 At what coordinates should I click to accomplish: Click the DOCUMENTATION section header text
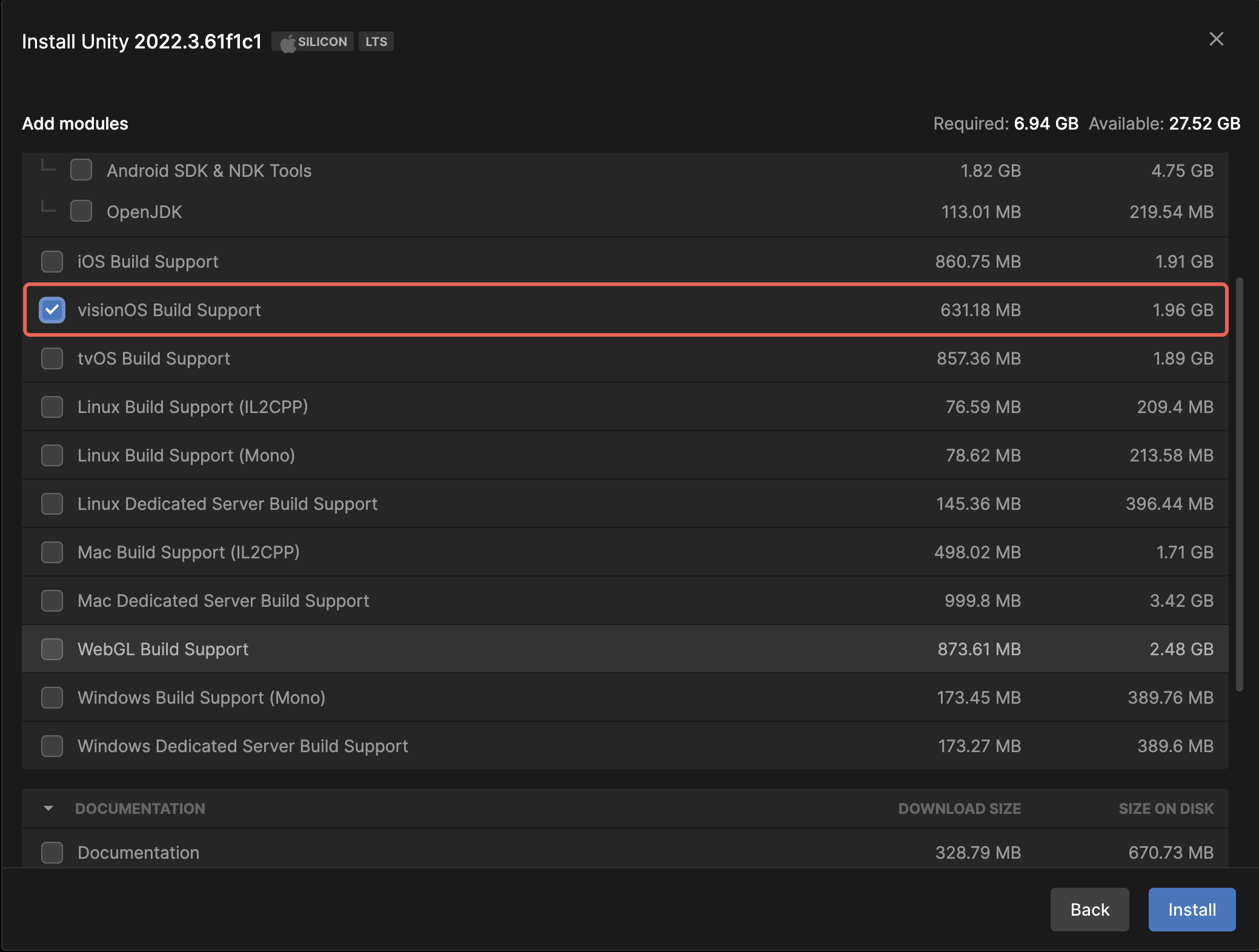[140, 808]
